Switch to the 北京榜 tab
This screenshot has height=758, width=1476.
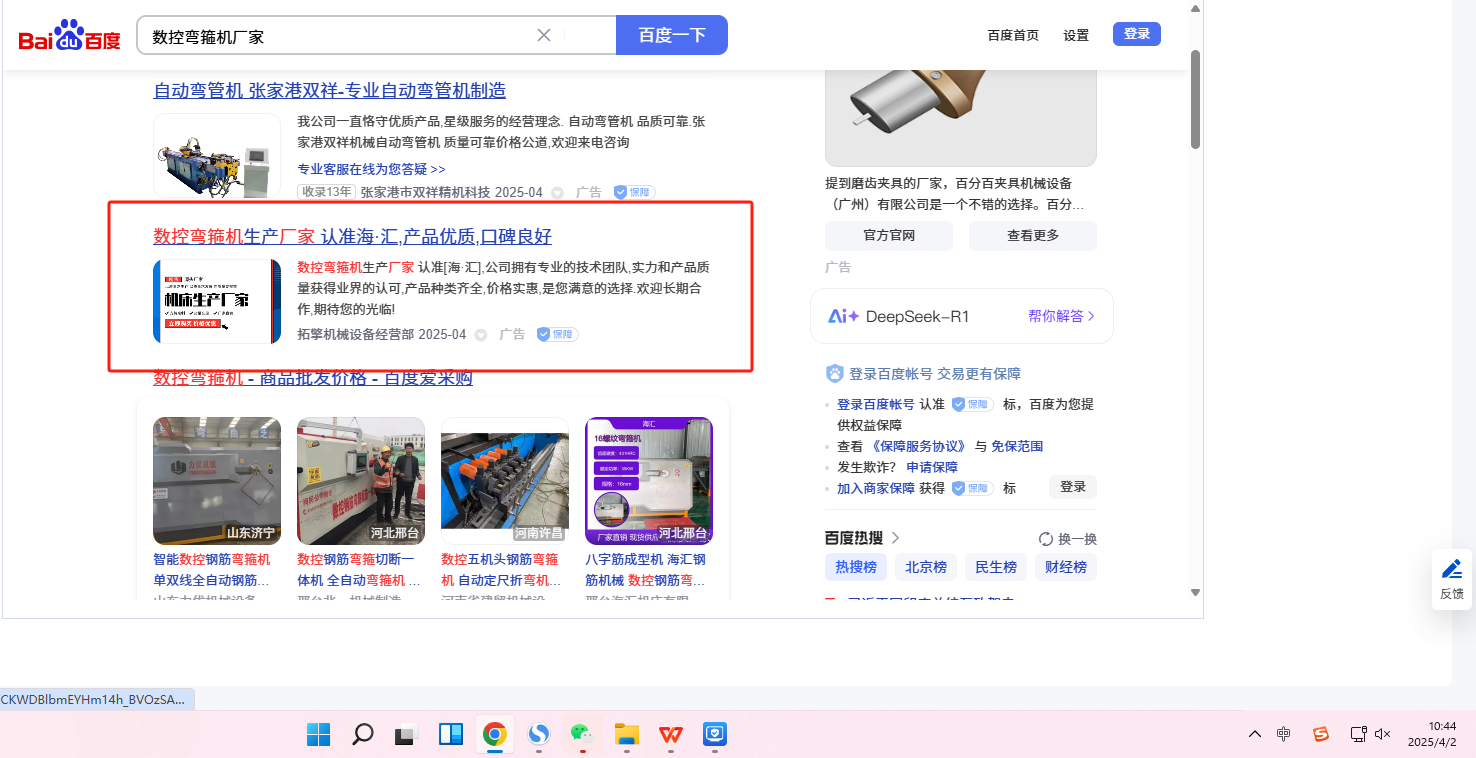(926, 567)
